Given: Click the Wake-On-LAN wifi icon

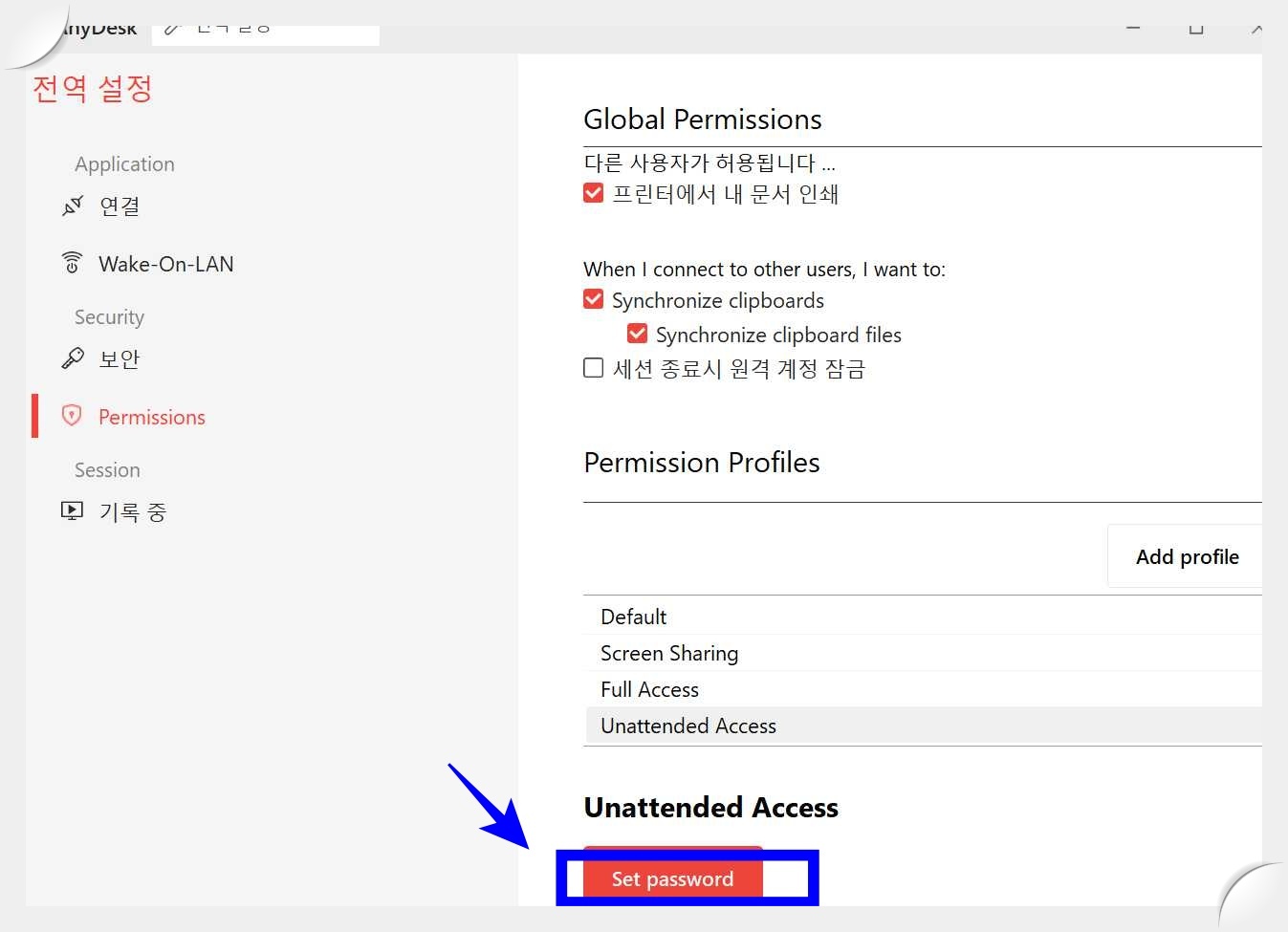Looking at the screenshot, I should (72, 263).
